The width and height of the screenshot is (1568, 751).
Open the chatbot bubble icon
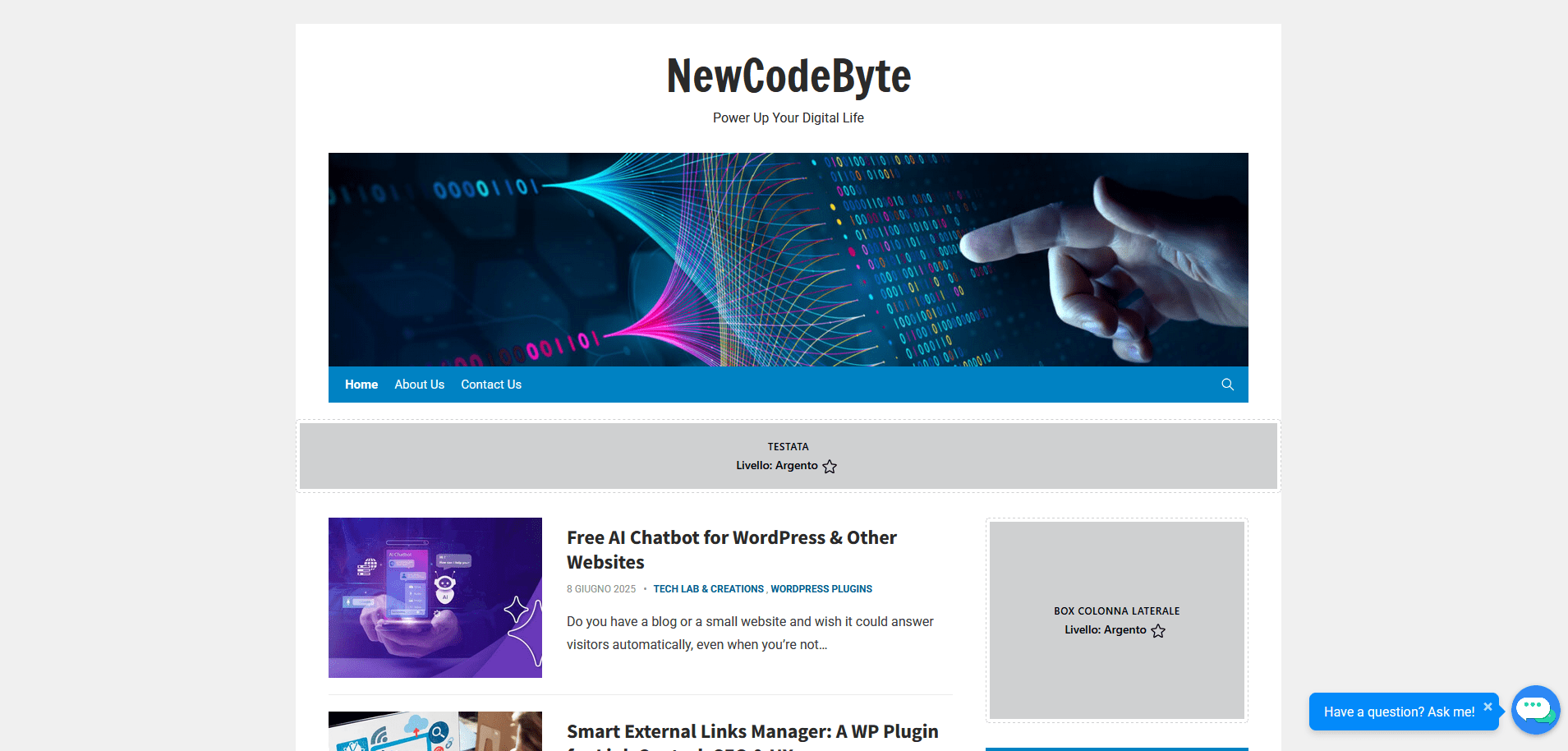click(x=1534, y=710)
